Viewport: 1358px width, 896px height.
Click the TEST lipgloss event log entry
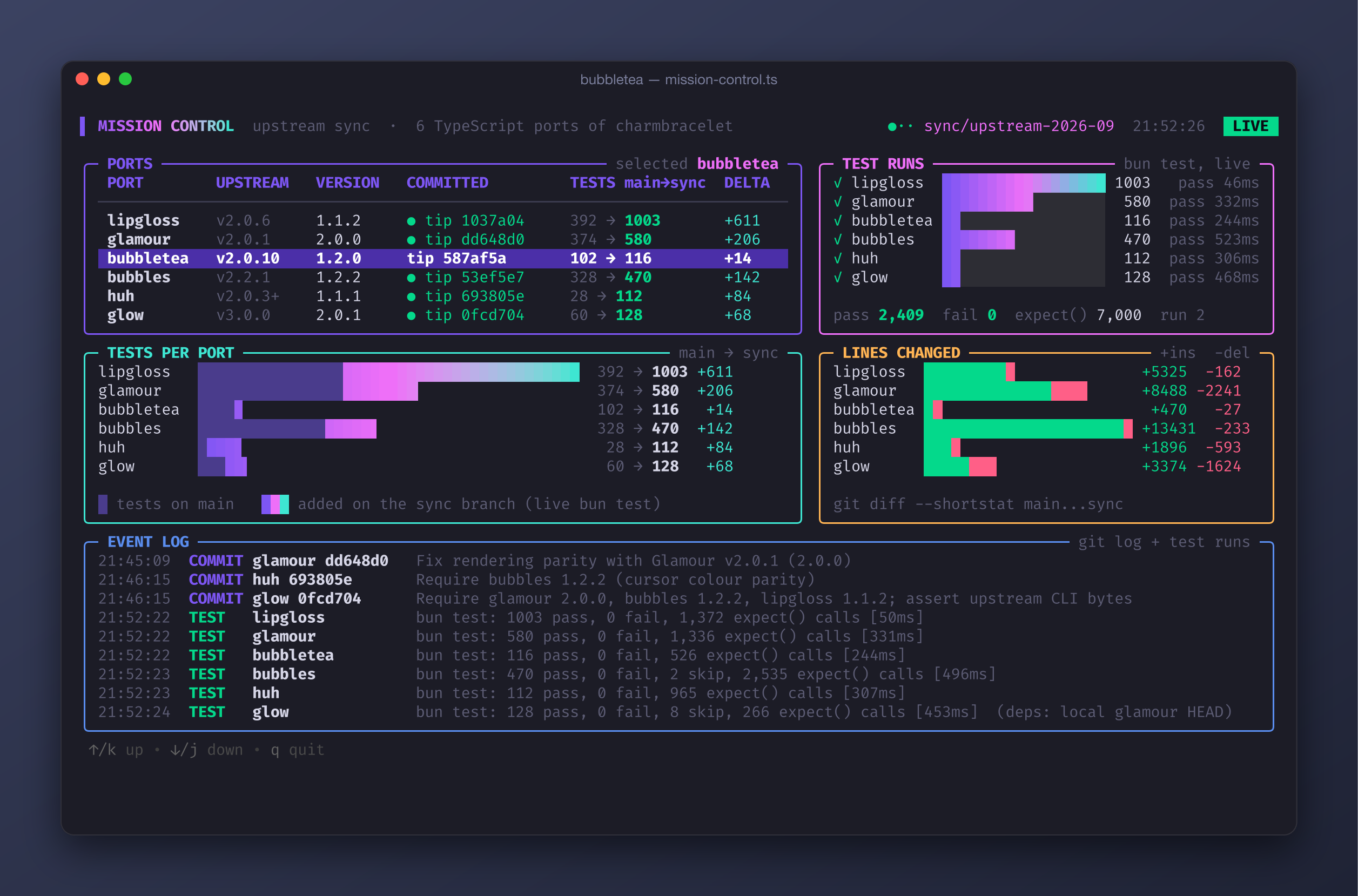(x=510, y=617)
